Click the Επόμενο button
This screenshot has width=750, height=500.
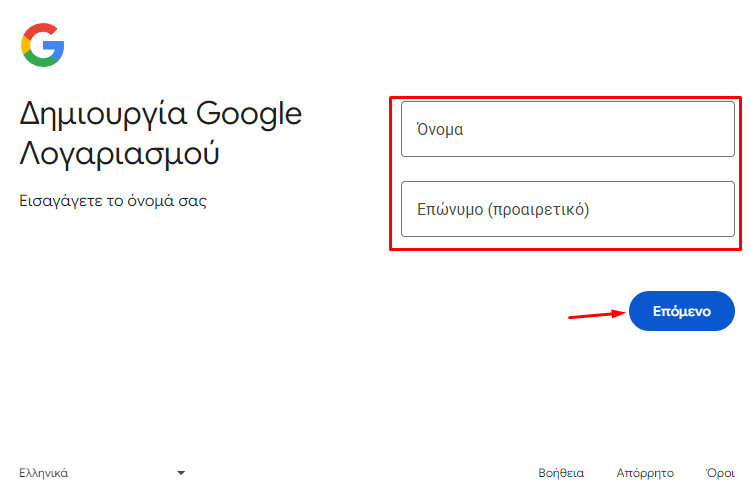[682, 311]
